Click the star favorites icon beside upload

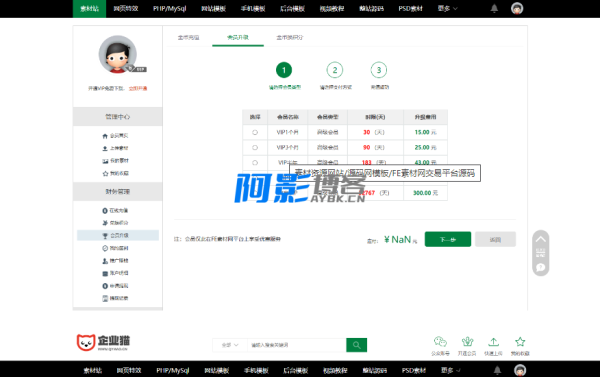coord(520,341)
